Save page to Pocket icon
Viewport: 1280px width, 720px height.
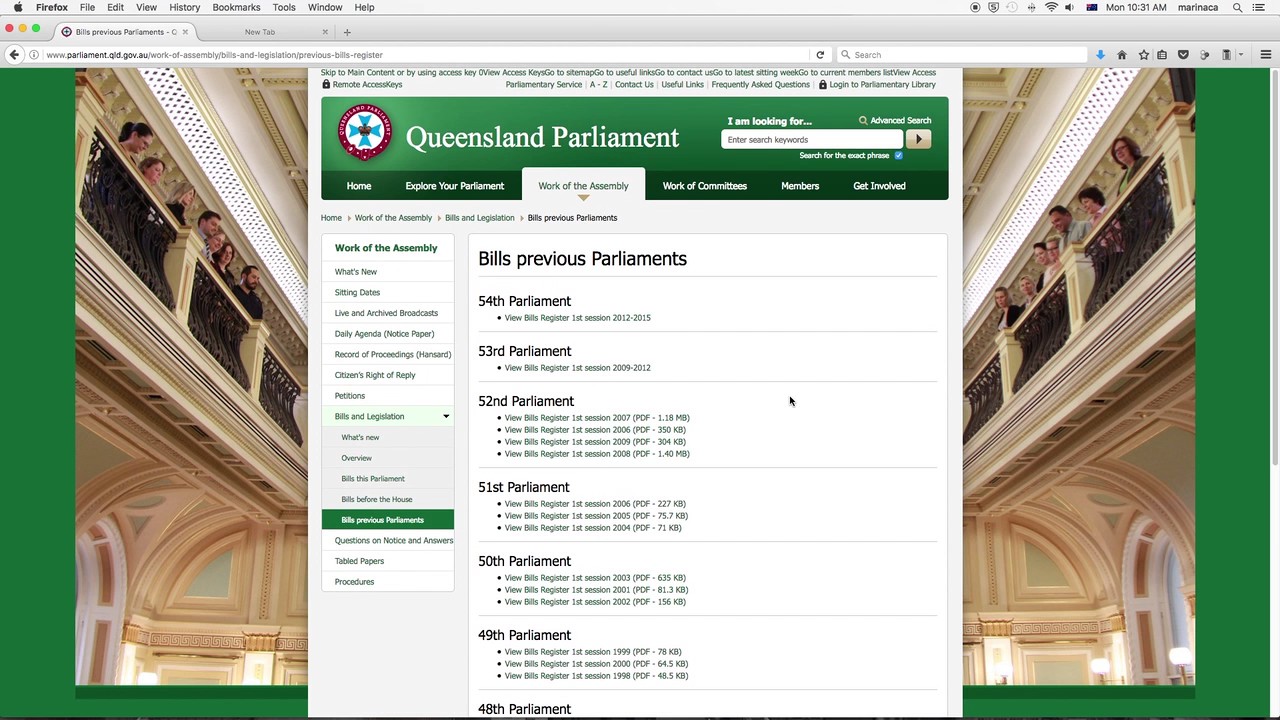1183,55
